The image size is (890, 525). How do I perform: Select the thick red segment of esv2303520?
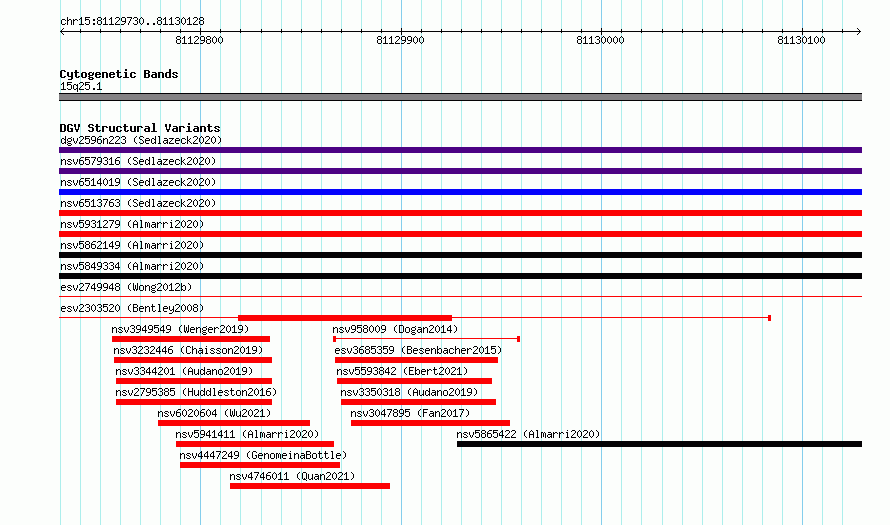(345, 318)
